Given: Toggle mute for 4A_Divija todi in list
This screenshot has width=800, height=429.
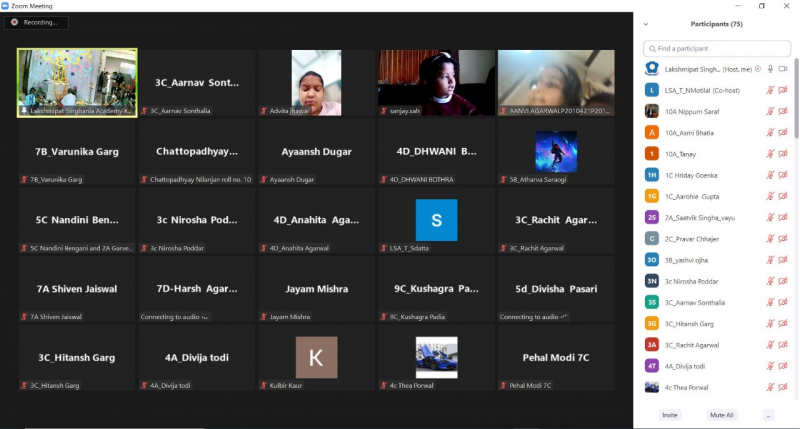Looking at the screenshot, I should [x=769, y=366].
